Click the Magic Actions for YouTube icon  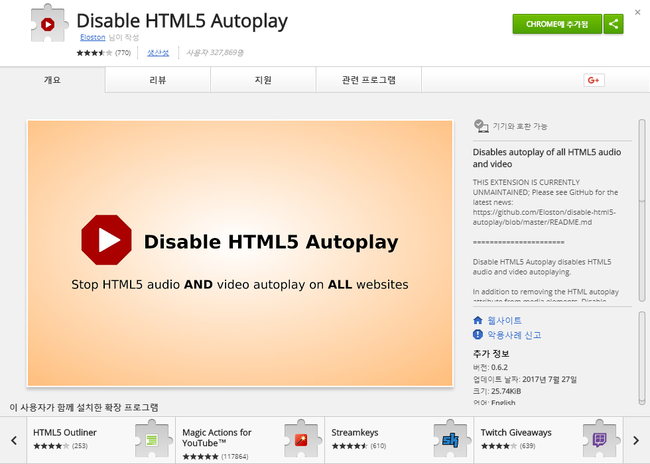click(301, 439)
